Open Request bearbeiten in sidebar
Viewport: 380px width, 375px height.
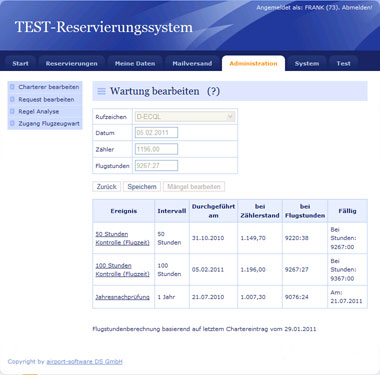(x=46, y=99)
